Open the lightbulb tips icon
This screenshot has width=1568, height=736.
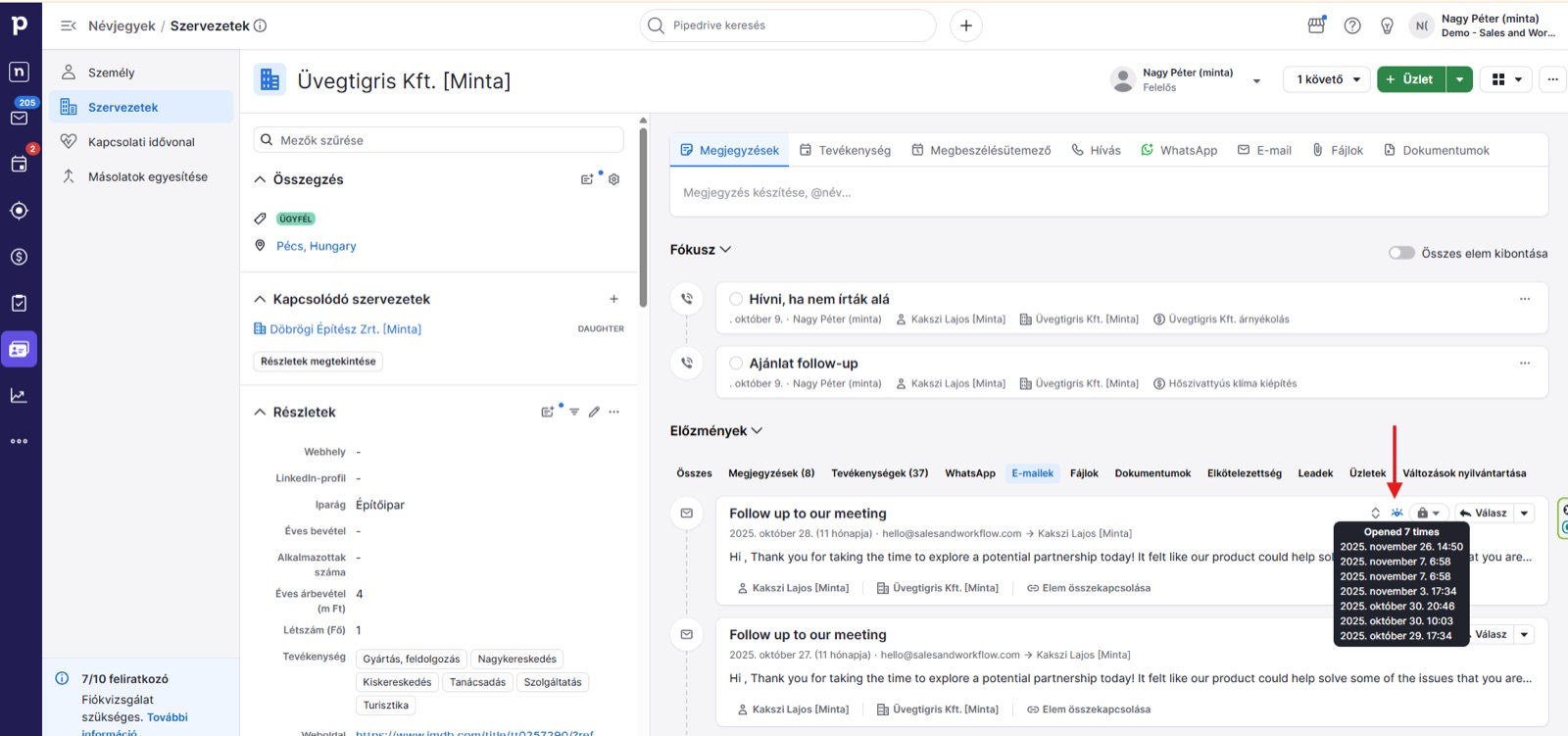point(1387,25)
